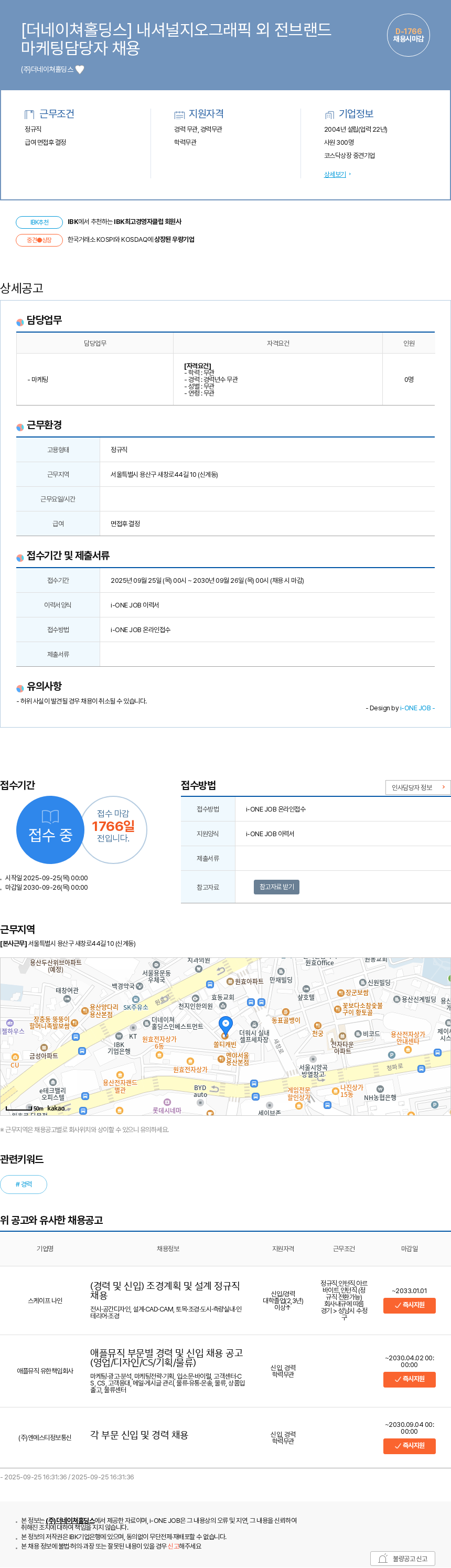The image size is (451, 1568).
Task: Click the 애플뮤직 유한책임회사 company name
Action: tap(45, 1370)
